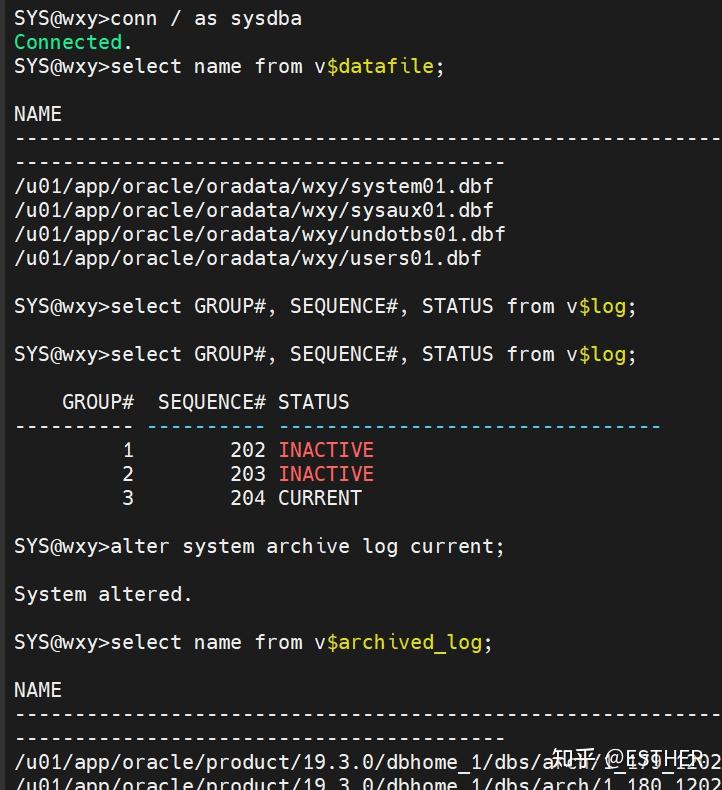Click the GROUP# column header
Image resolution: width=722 pixels, height=790 pixels.
click(98, 402)
